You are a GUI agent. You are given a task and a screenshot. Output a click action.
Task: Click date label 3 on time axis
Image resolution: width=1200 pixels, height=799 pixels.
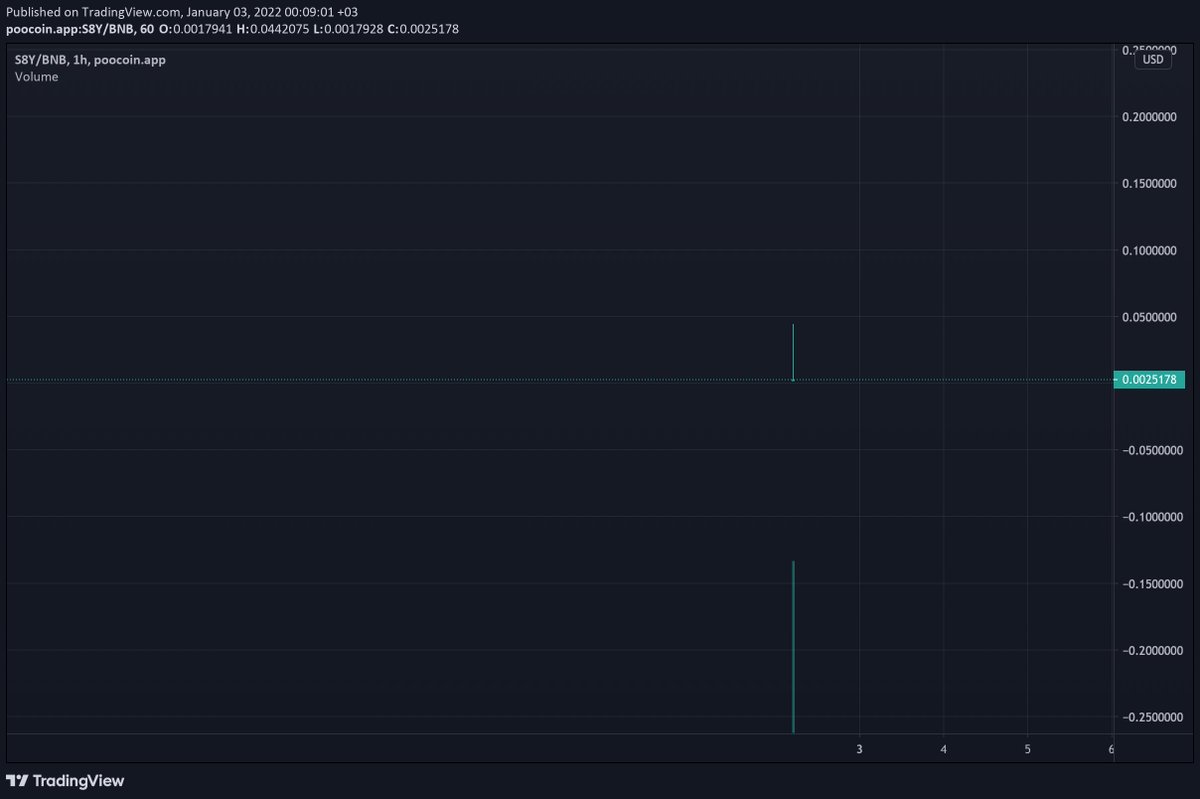[860, 748]
